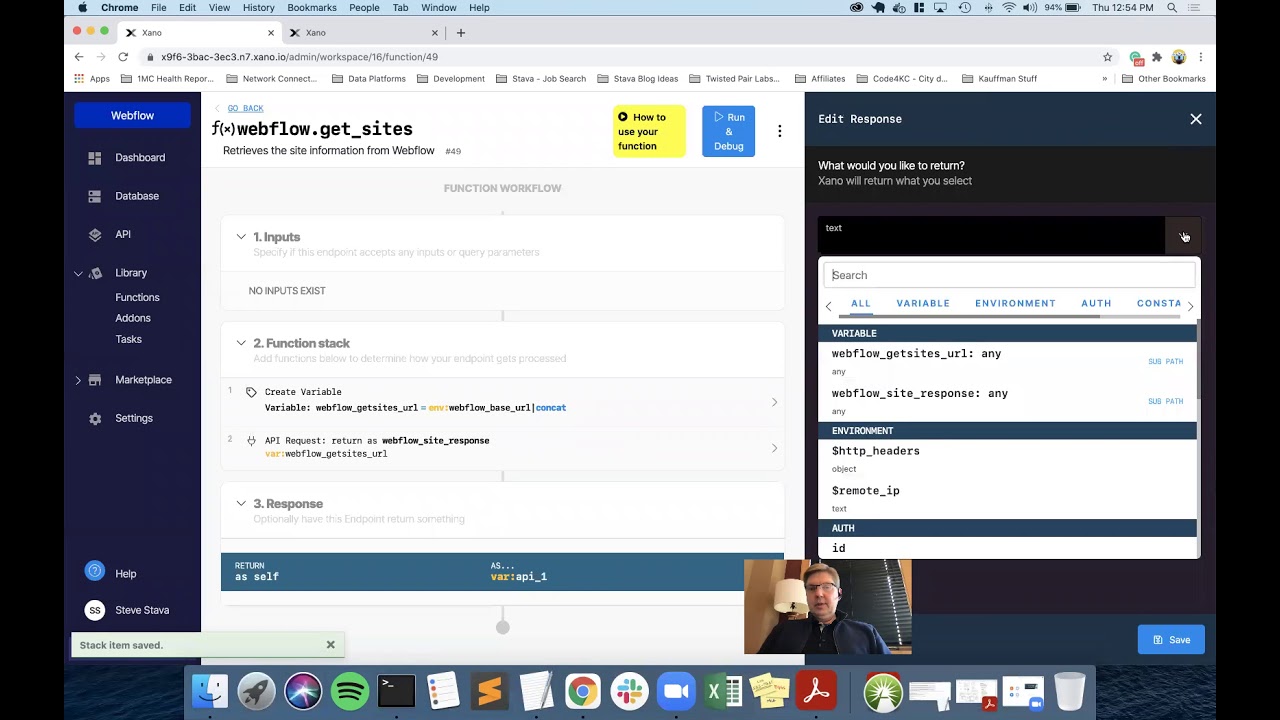The height and width of the screenshot is (720, 1280).
Task: Click the Help question mark icon
Action: (x=95, y=571)
